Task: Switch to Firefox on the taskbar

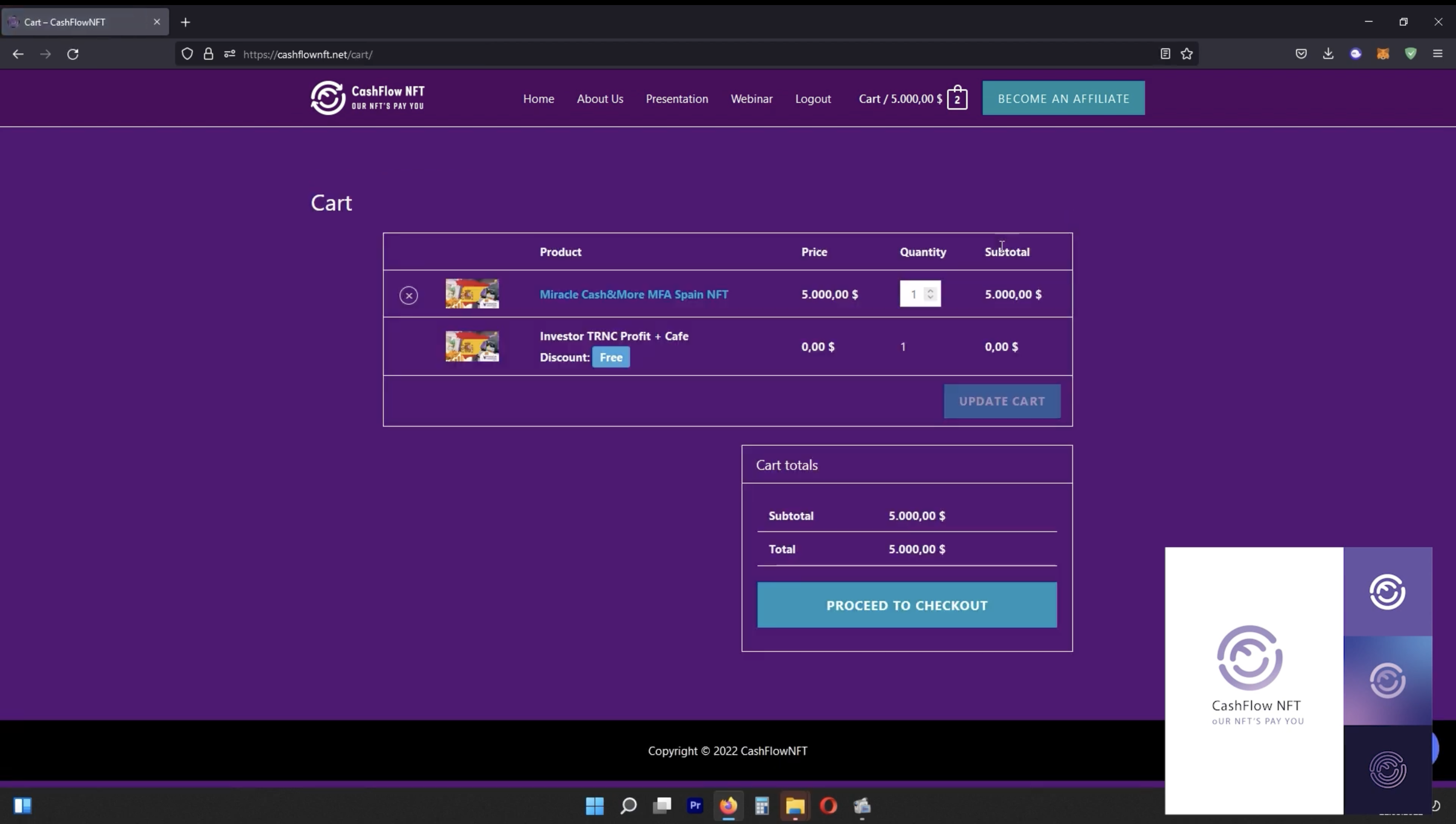Action: tap(729, 805)
